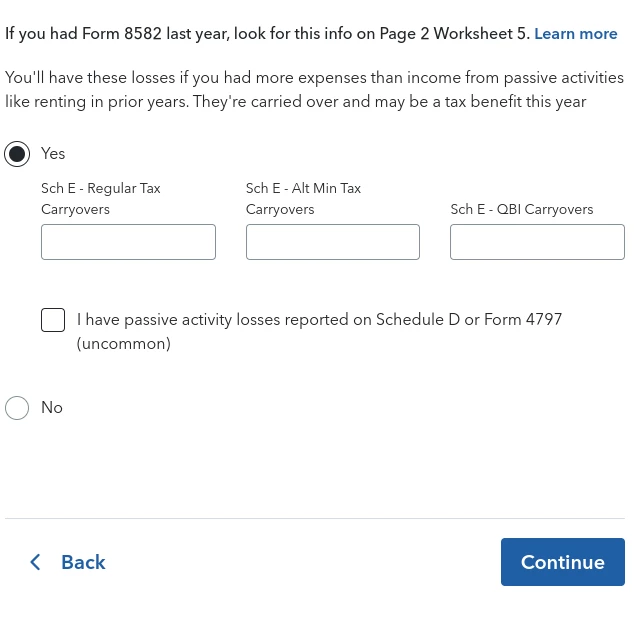Image resolution: width=636 pixels, height=624 pixels.
Task: Click the "Sch E - QBI Carryovers" label
Action: point(522,209)
